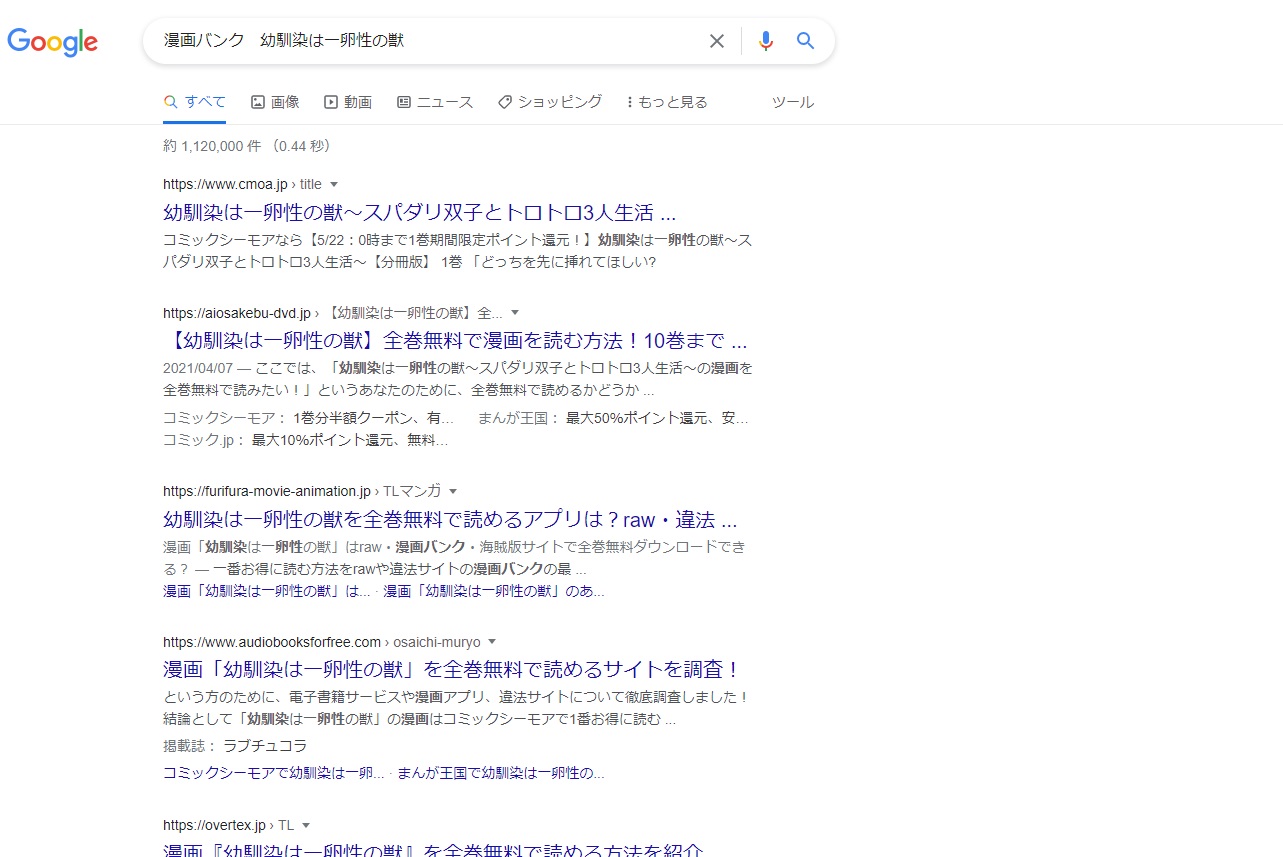Open the ツール options
This screenshot has width=1283, height=857.
[793, 102]
